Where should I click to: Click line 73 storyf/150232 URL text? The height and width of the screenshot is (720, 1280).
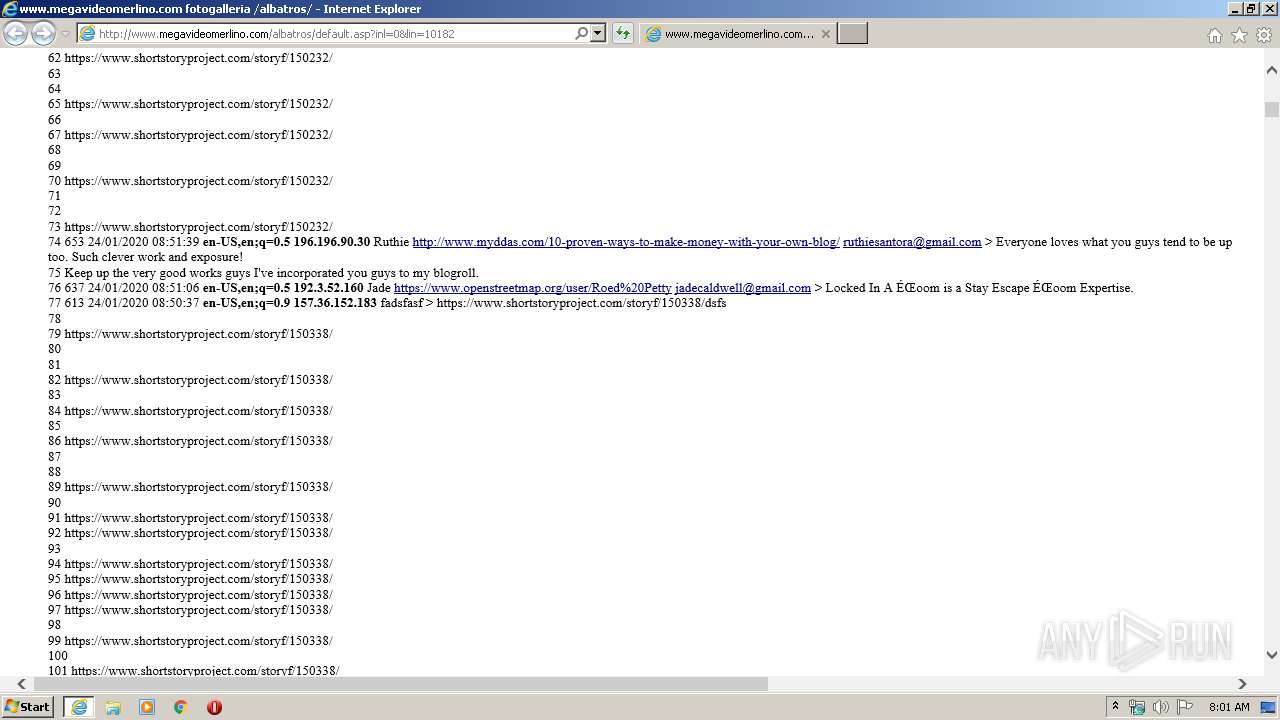click(x=199, y=227)
